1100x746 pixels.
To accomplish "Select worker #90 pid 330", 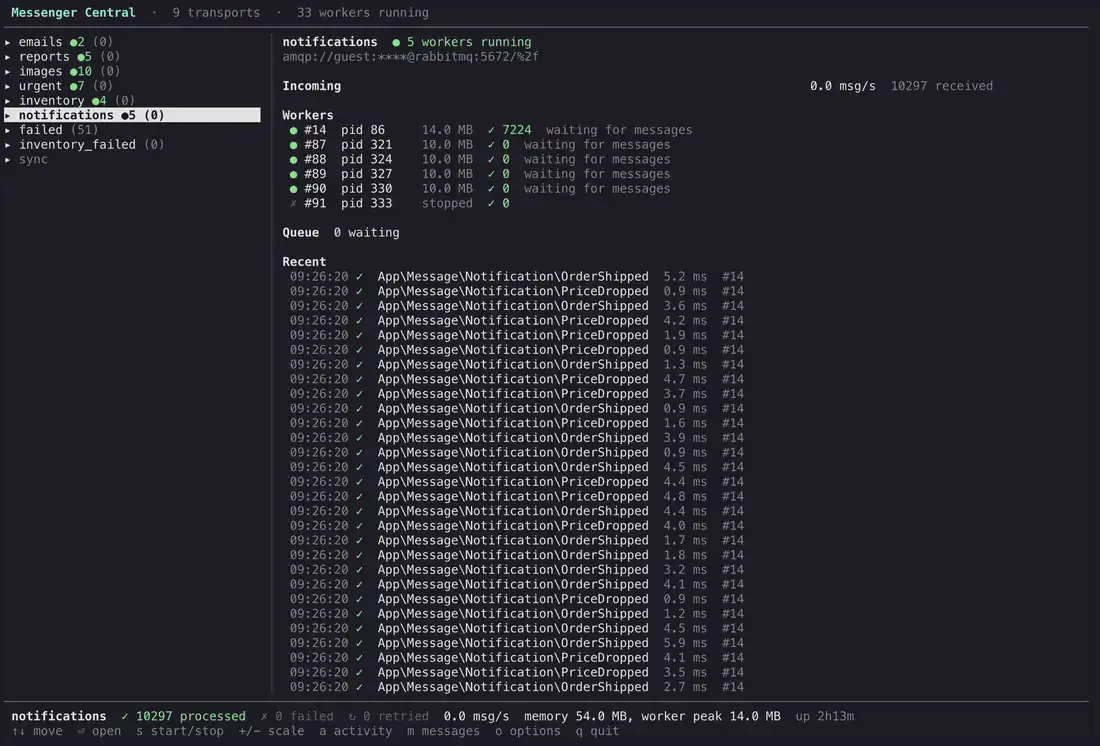I will (480, 189).
